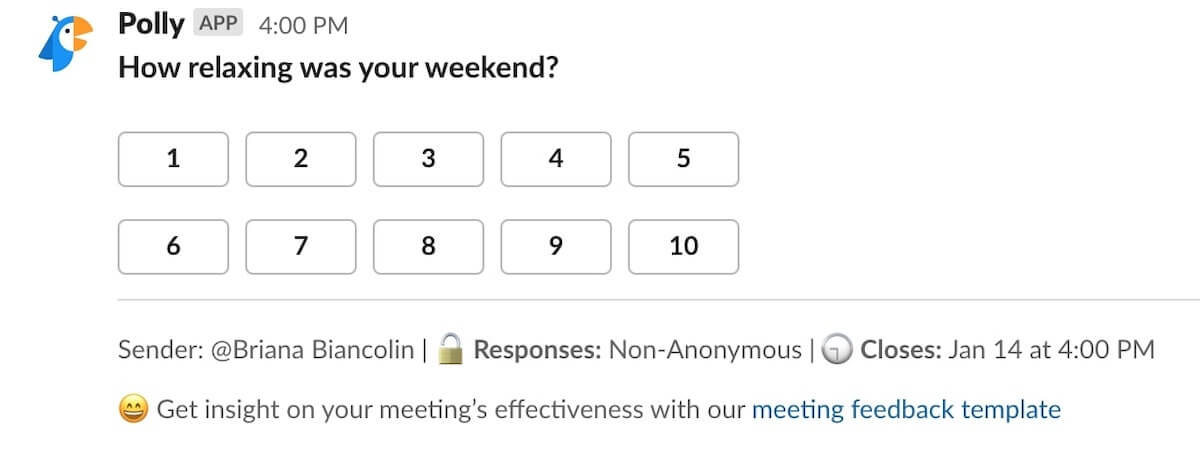1200x462 pixels.
Task: Click the lock icon beside Responses
Action: (x=453, y=349)
